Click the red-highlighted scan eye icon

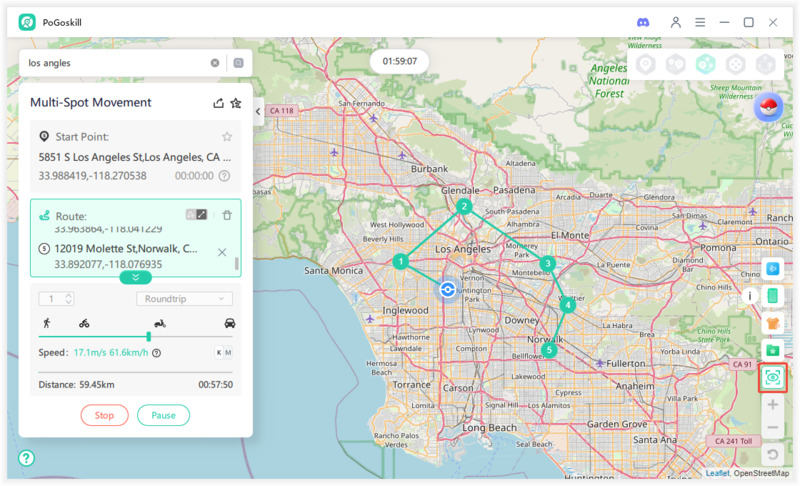tap(772, 377)
